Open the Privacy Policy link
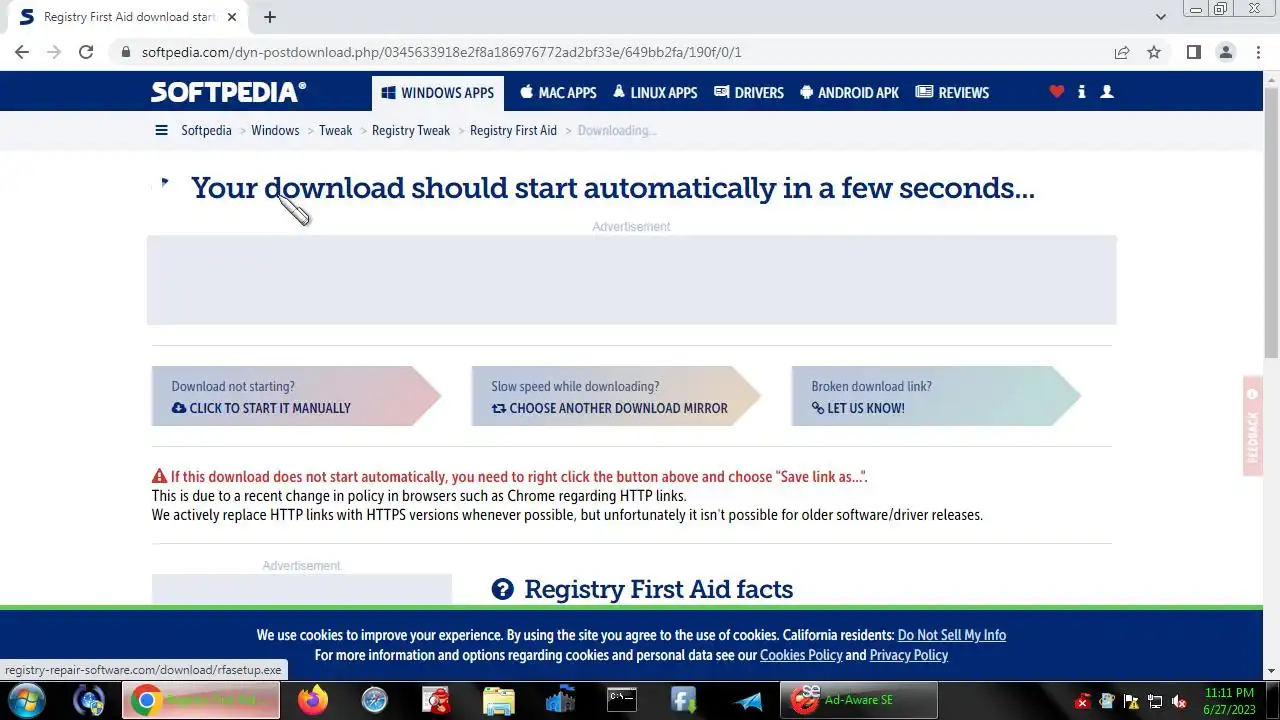 908,655
